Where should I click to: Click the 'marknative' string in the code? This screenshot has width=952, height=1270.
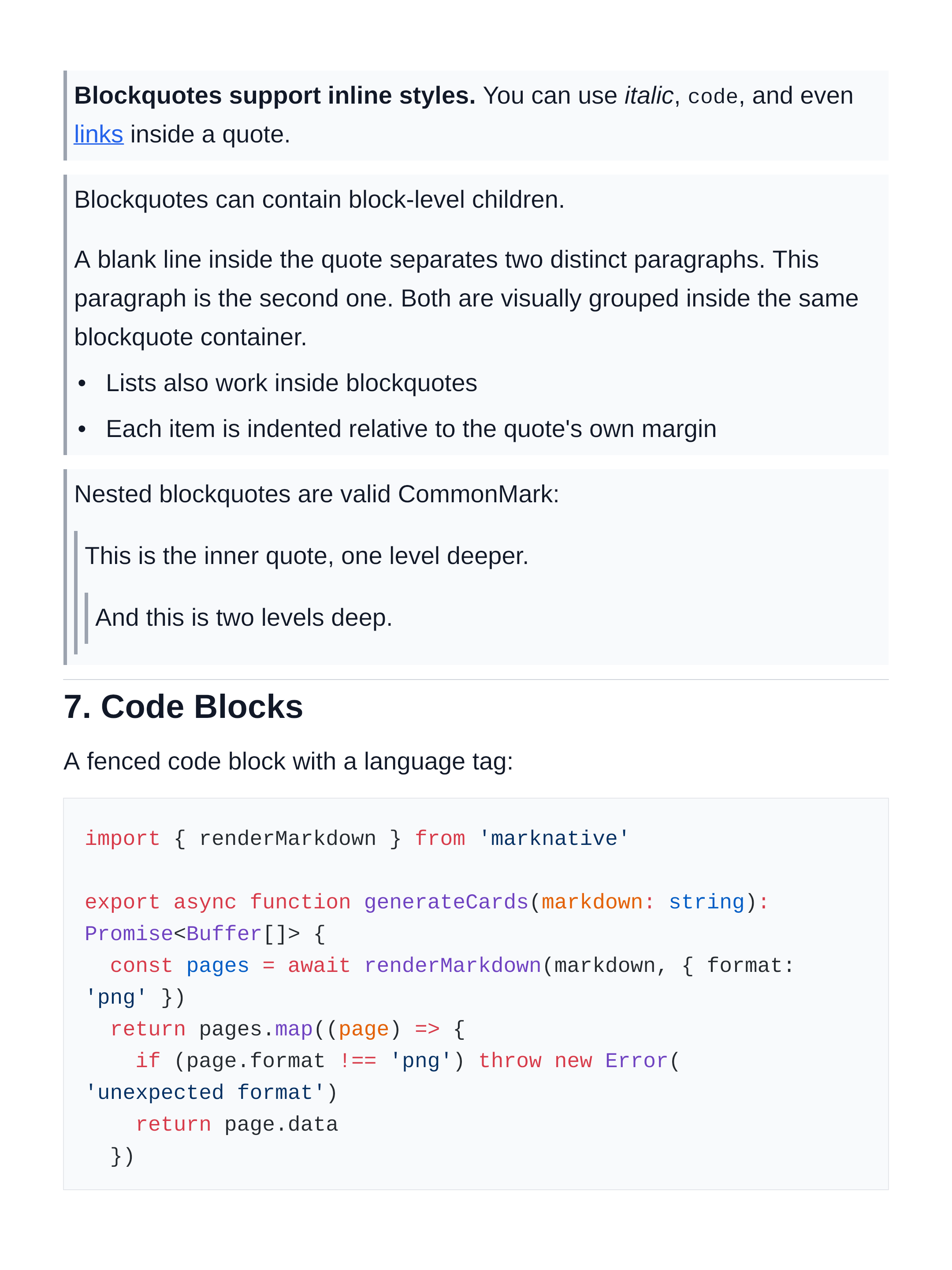[x=554, y=839]
